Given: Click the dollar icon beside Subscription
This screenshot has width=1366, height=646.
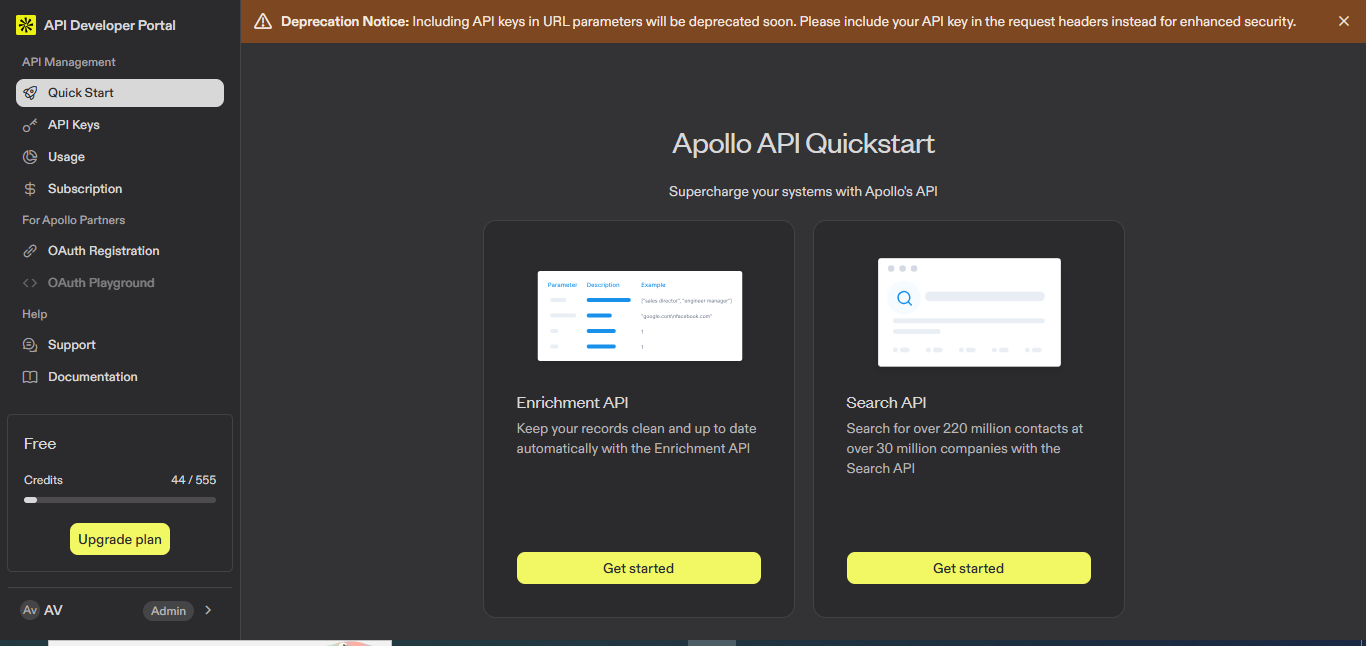Looking at the screenshot, I should (30, 189).
